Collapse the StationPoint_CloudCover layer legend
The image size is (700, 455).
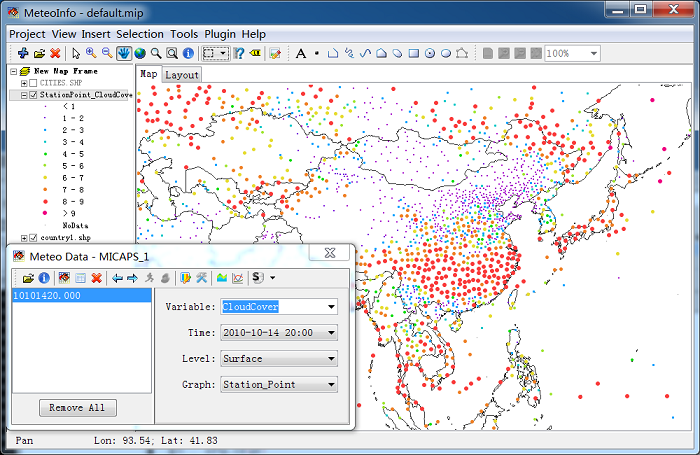pyautogui.click(x=24, y=95)
